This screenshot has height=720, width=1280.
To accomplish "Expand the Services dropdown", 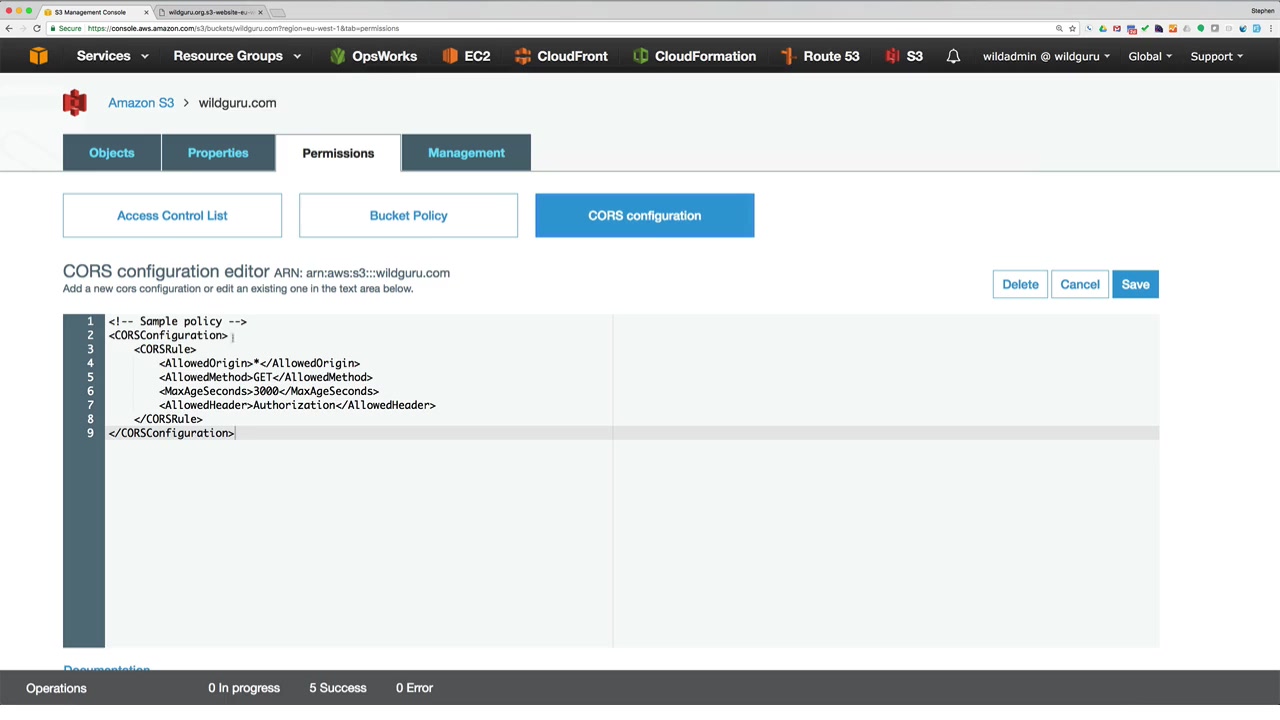I will [x=112, y=56].
